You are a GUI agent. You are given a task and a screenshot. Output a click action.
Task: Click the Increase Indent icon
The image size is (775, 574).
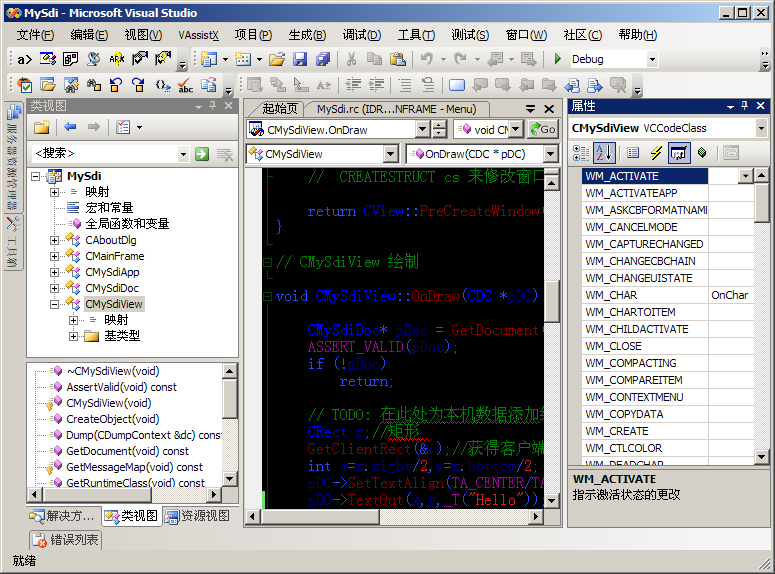(376, 85)
